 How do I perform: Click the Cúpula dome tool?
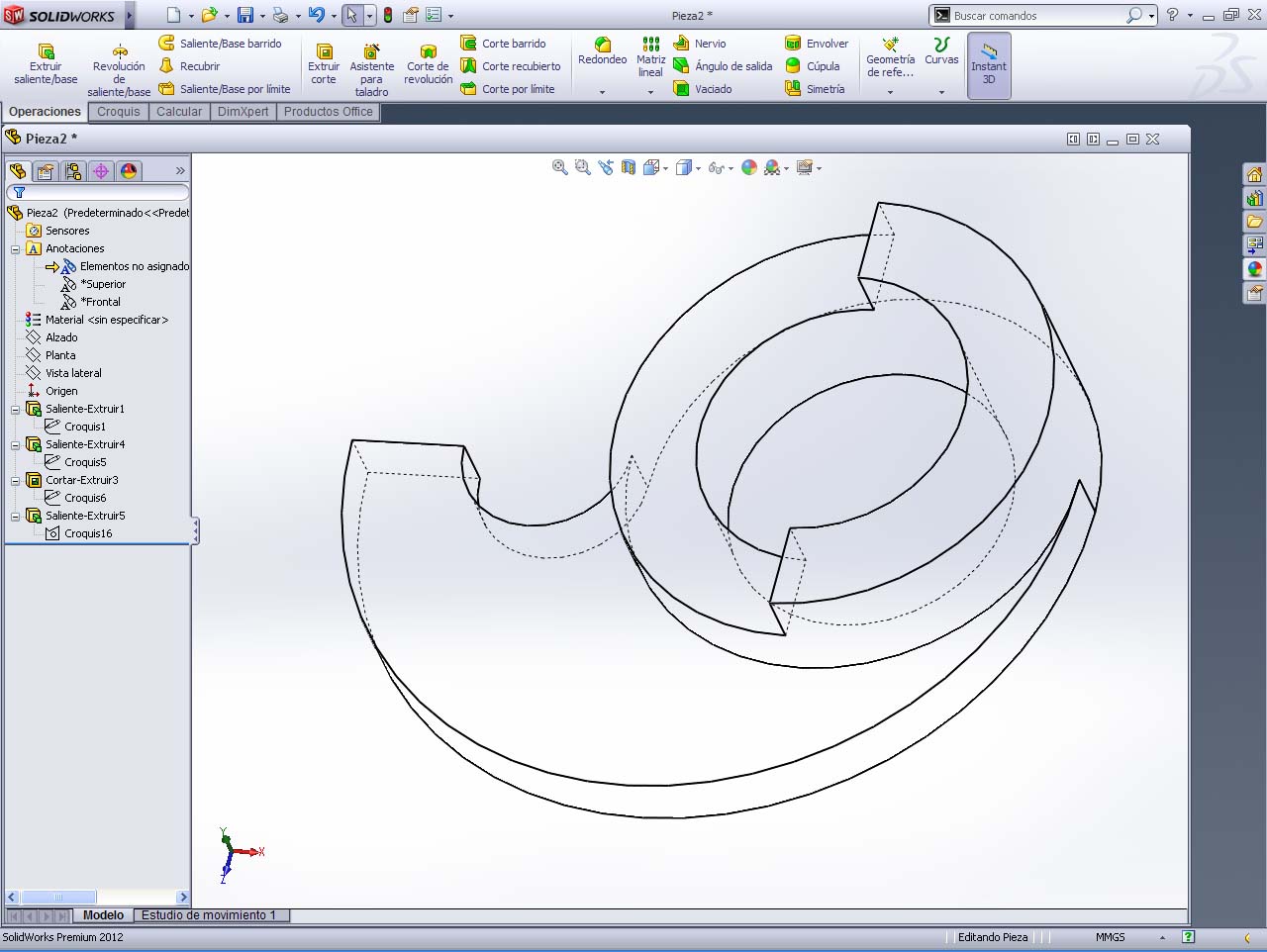point(813,66)
